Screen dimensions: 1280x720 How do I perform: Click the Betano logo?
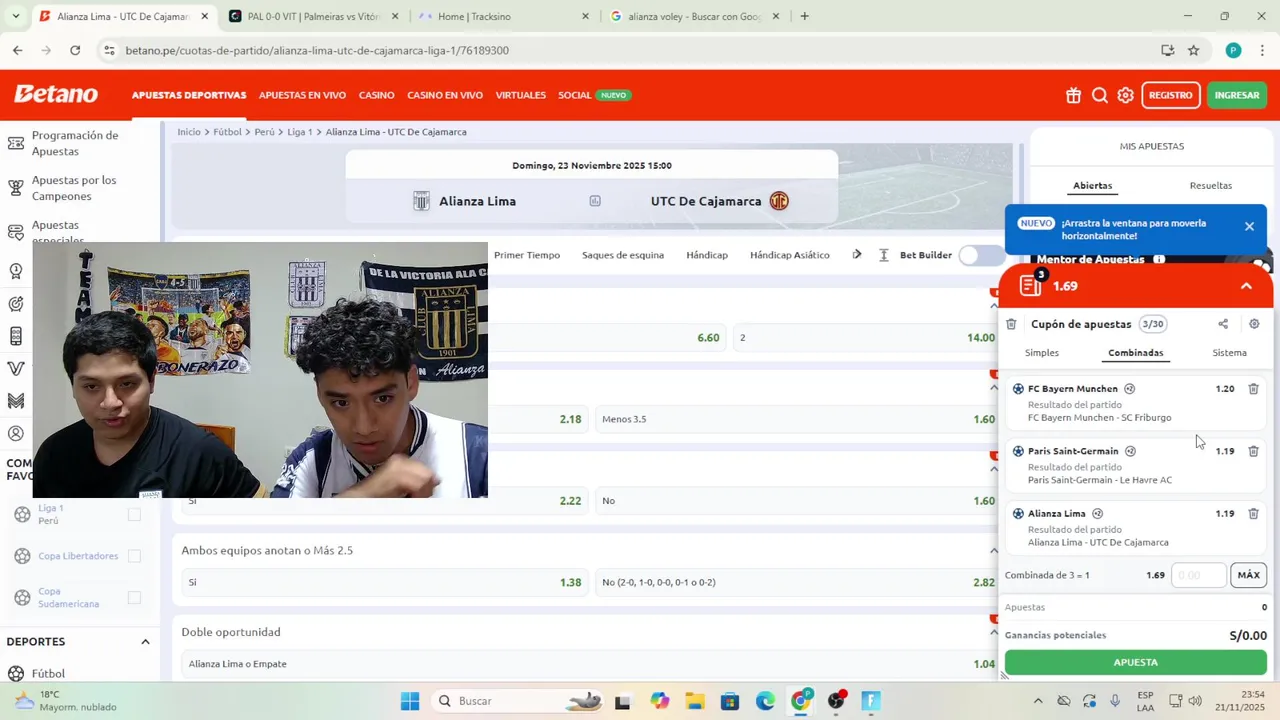pyautogui.click(x=56, y=94)
